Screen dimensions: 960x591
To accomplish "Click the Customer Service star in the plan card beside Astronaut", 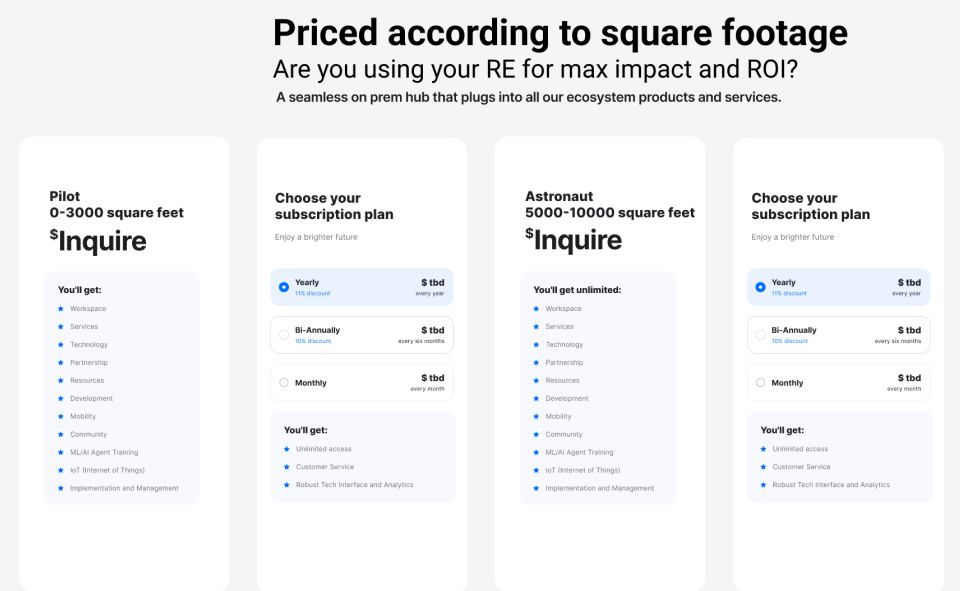I will [763, 467].
